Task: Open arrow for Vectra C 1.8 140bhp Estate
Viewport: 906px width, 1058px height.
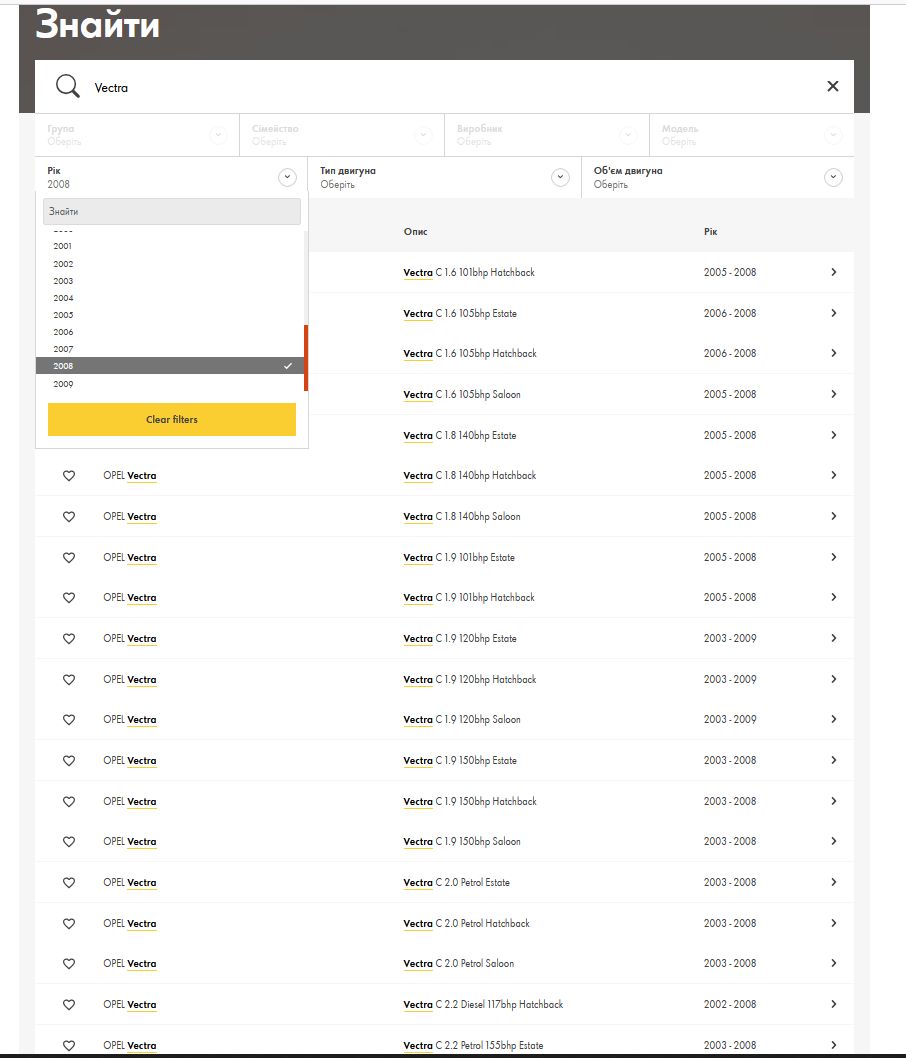Action: click(834, 435)
